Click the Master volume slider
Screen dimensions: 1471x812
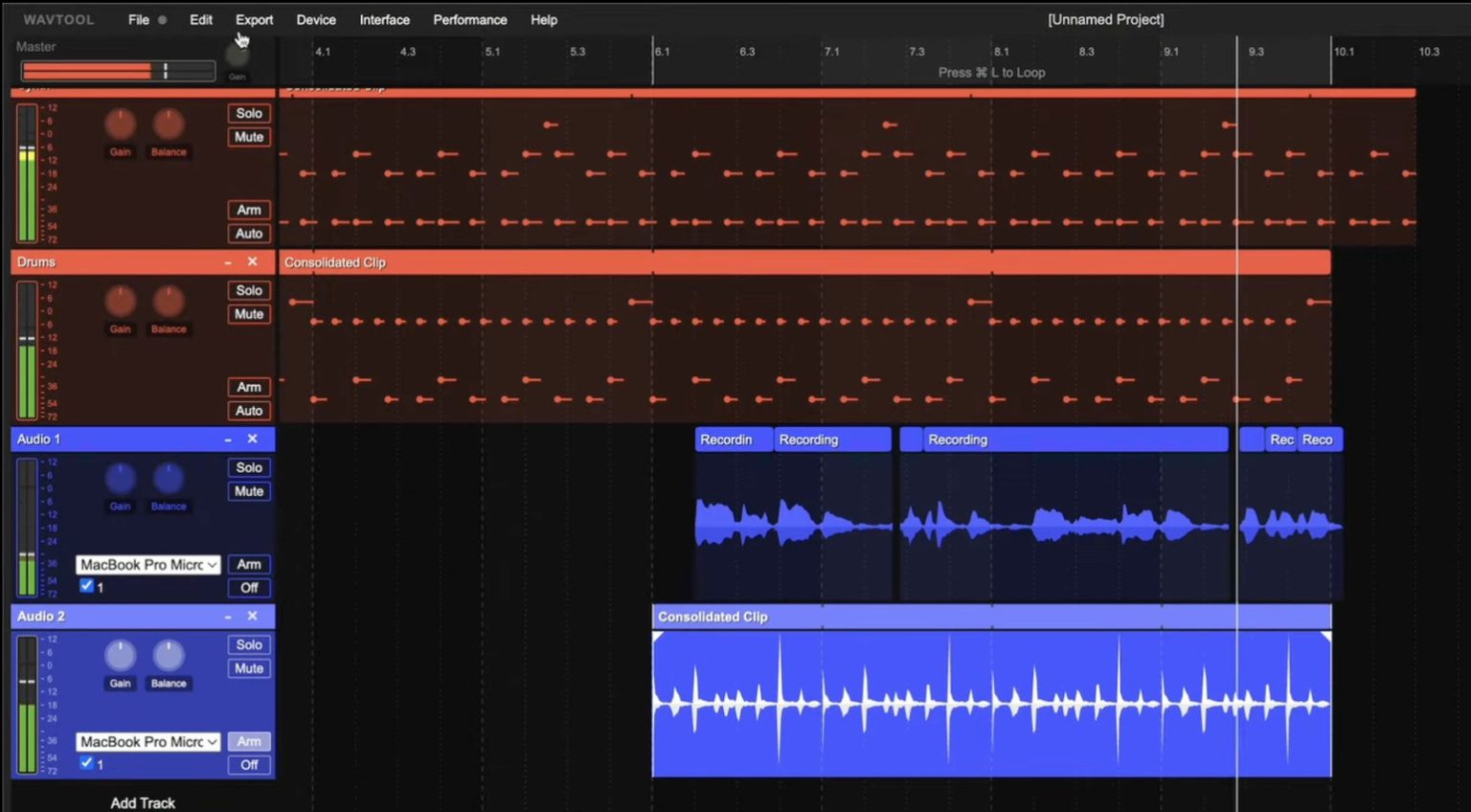(x=118, y=71)
